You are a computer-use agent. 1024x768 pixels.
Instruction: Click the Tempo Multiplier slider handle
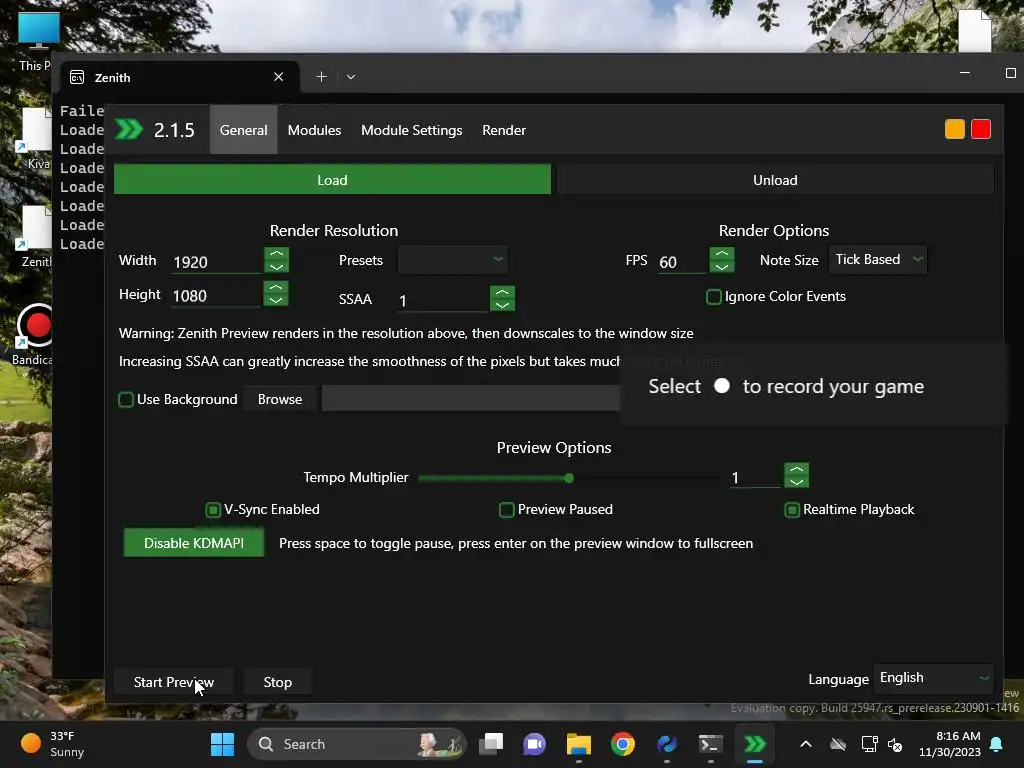(x=569, y=478)
